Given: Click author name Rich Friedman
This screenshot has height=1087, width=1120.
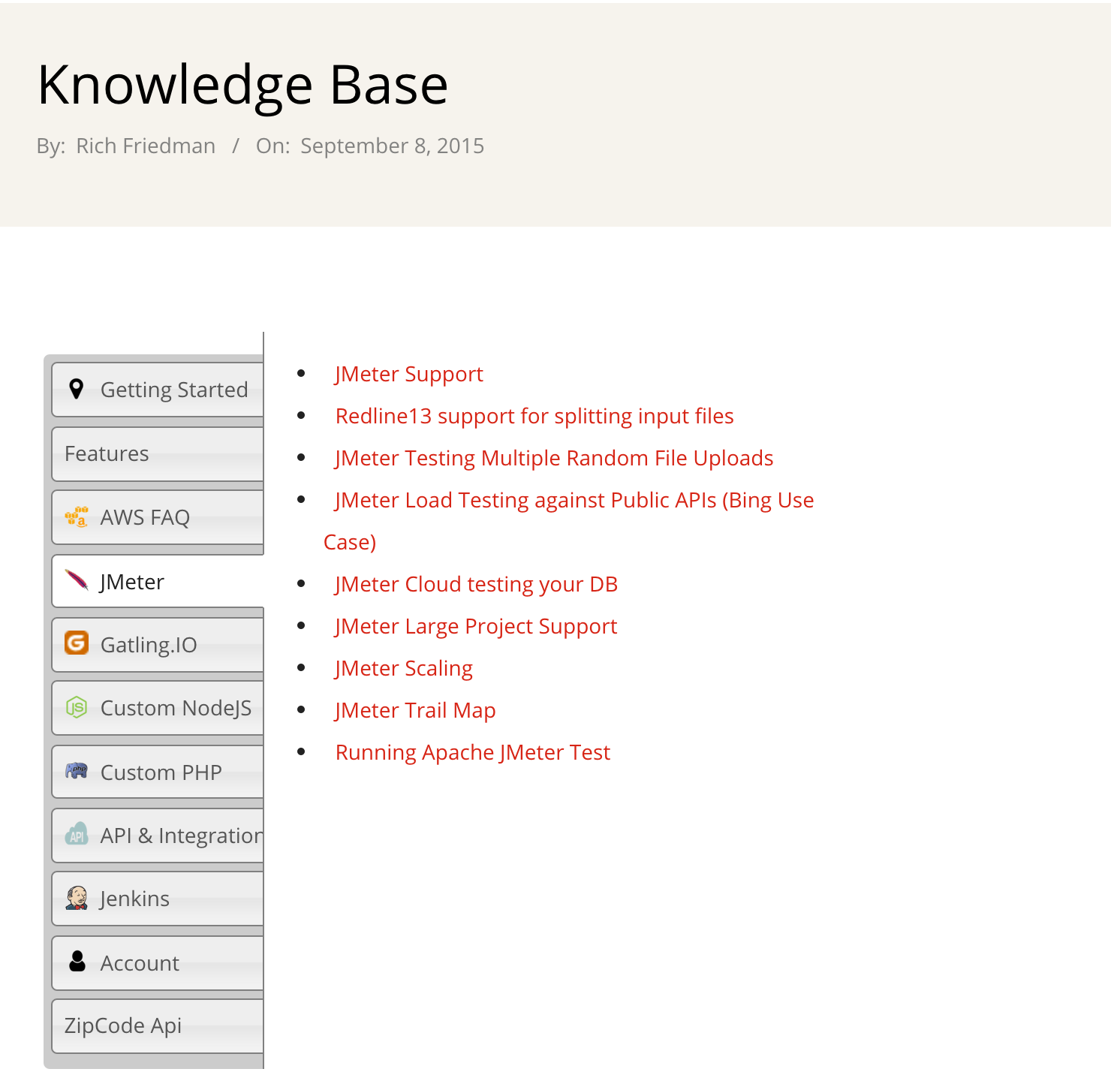Looking at the screenshot, I should click(x=146, y=146).
